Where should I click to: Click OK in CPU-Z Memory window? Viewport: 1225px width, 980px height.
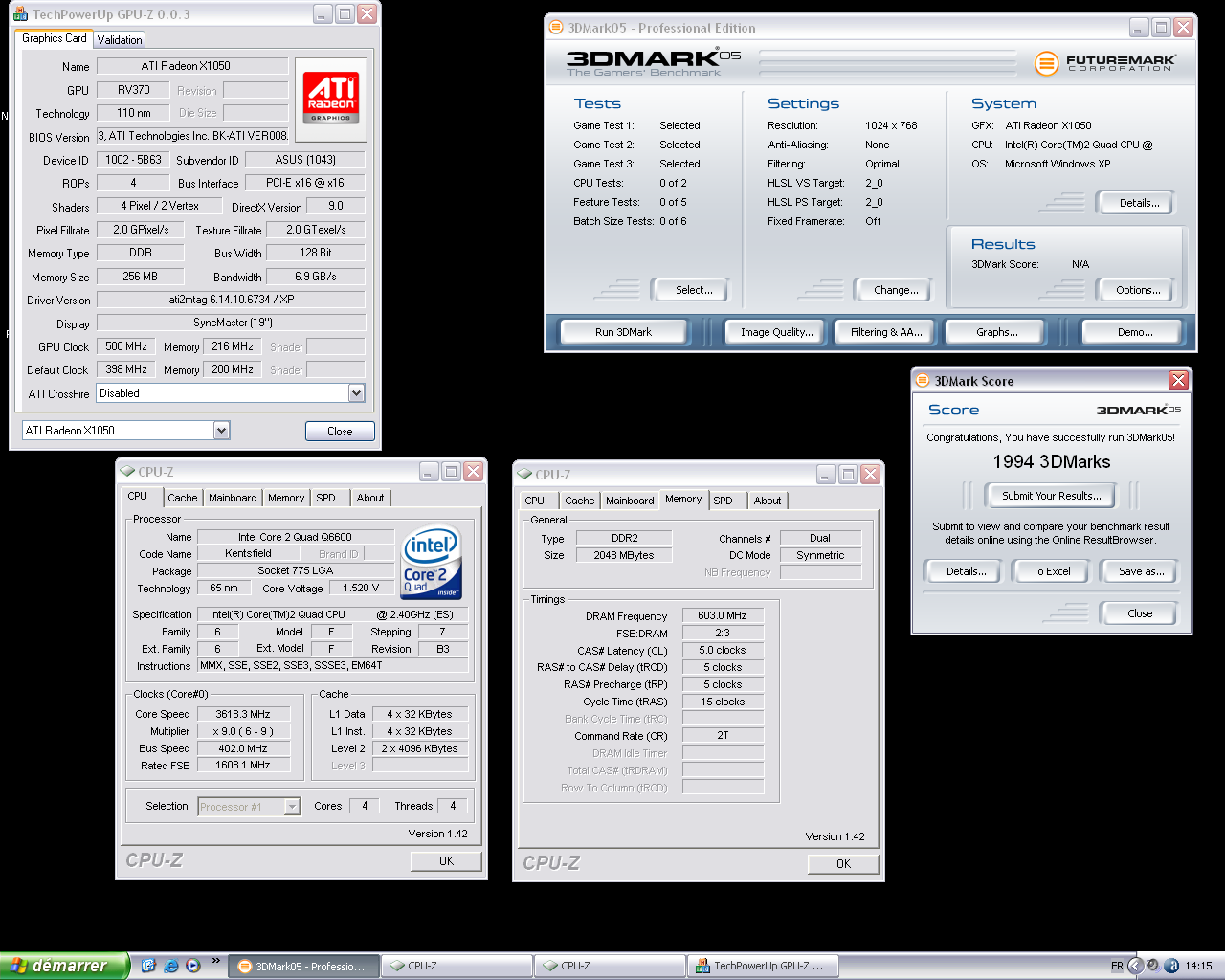[843, 864]
